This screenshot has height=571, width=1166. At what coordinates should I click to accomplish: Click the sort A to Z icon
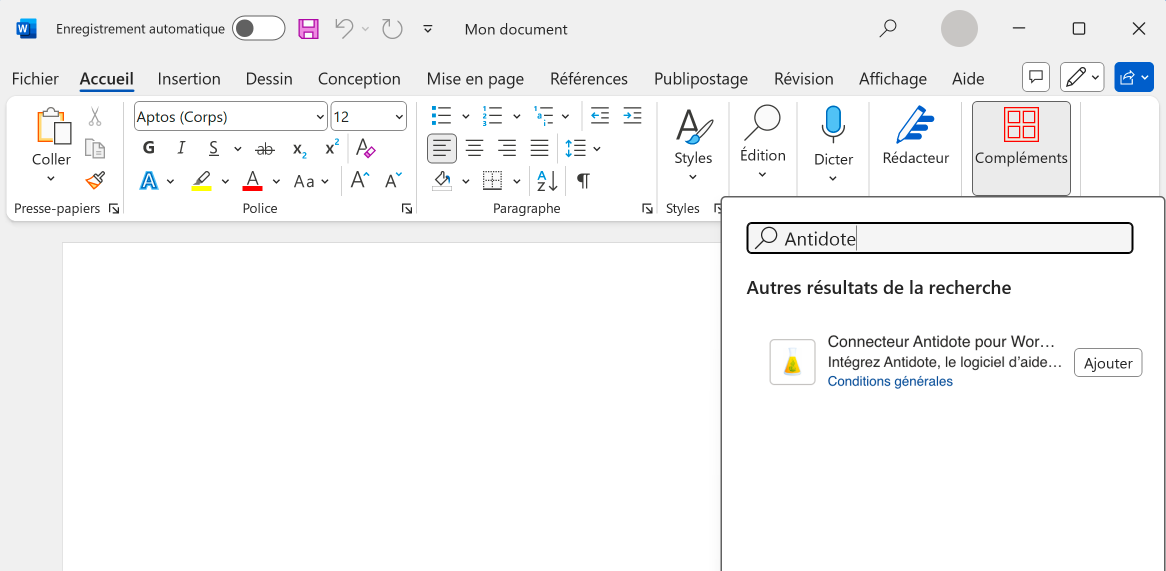point(547,181)
